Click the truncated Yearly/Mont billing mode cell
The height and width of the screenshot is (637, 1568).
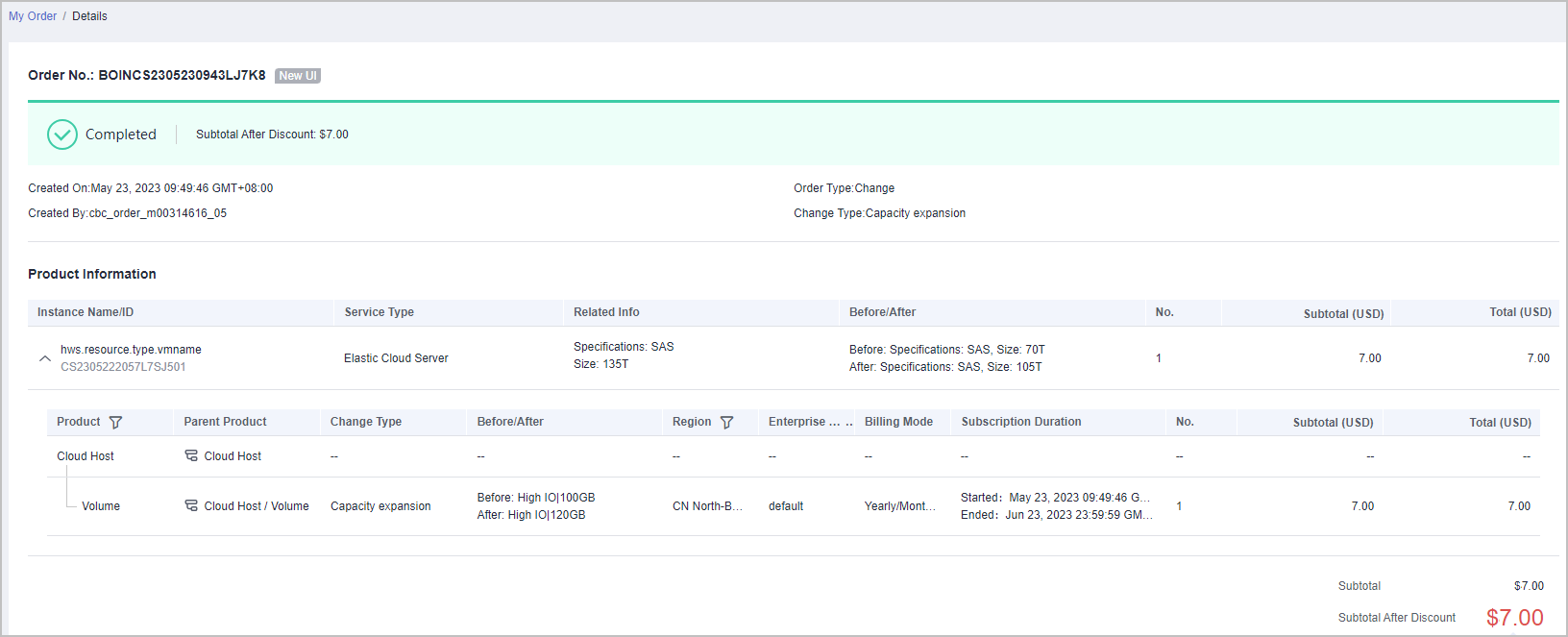coord(899,506)
